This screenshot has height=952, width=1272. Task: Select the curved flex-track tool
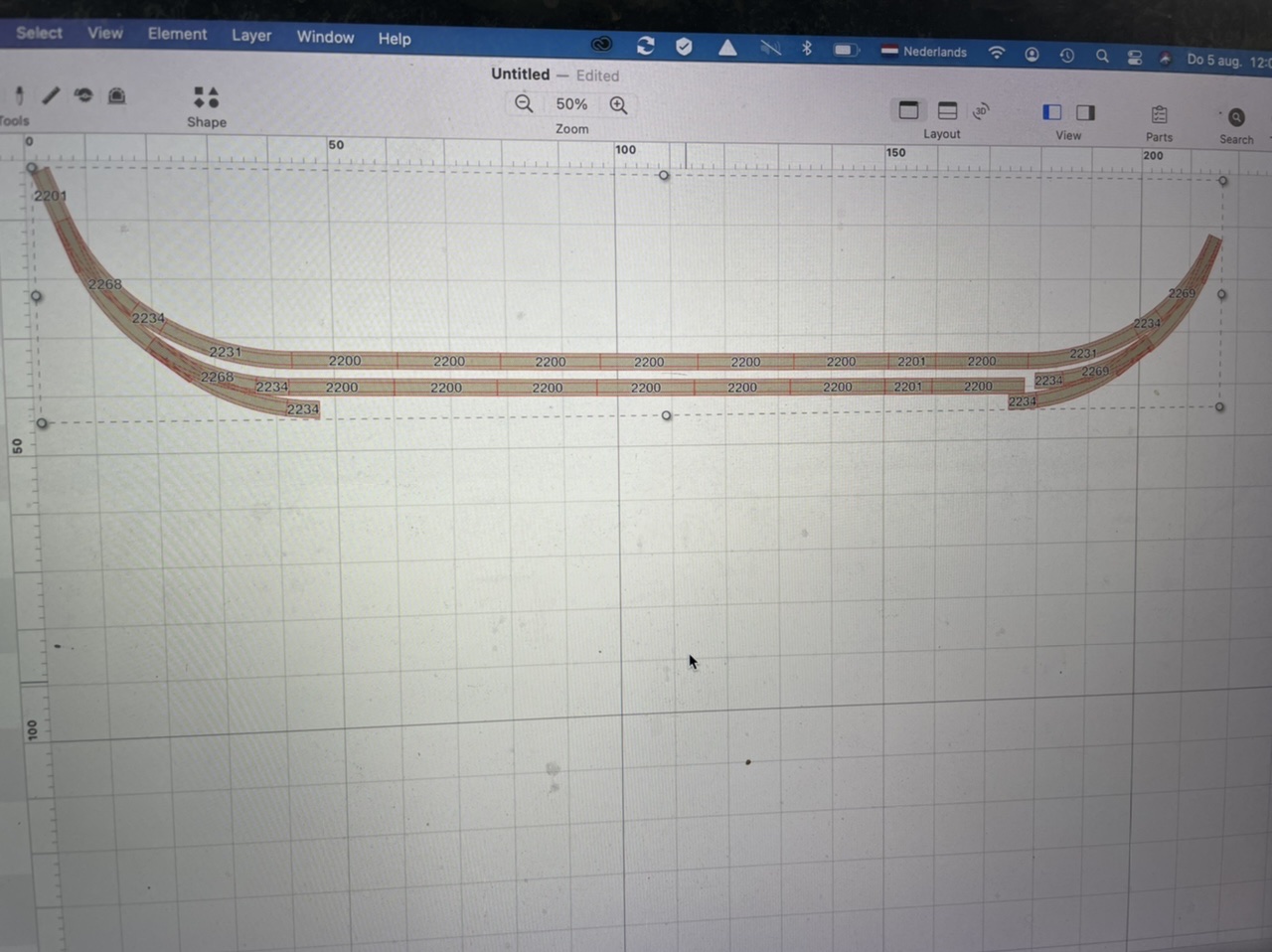(x=83, y=95)
